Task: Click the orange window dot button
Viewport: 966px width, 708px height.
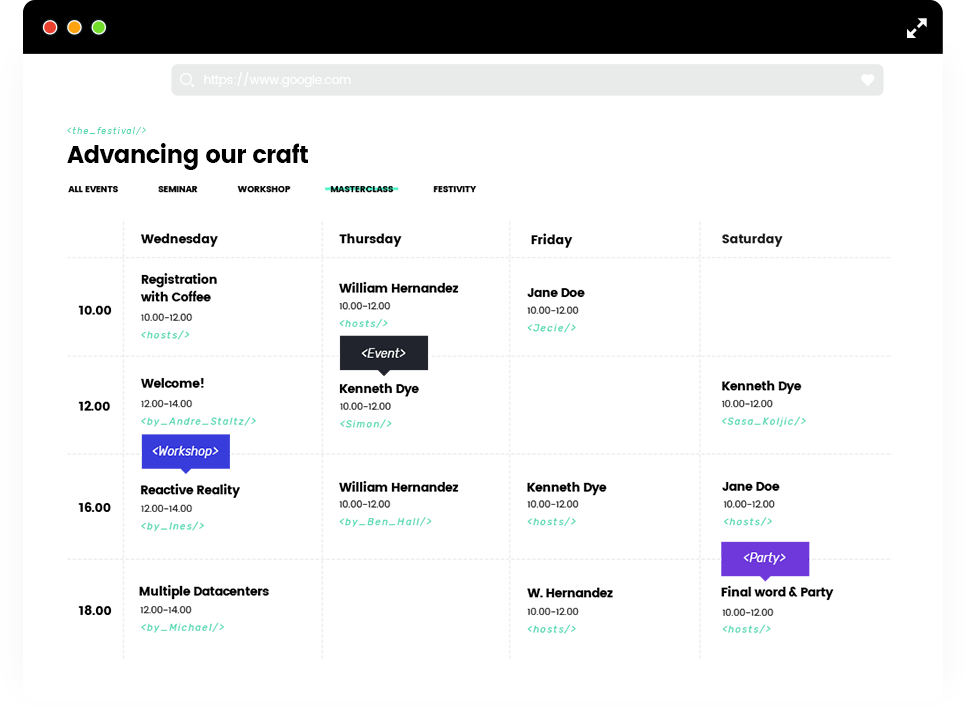Action: (x=74, y=27)
